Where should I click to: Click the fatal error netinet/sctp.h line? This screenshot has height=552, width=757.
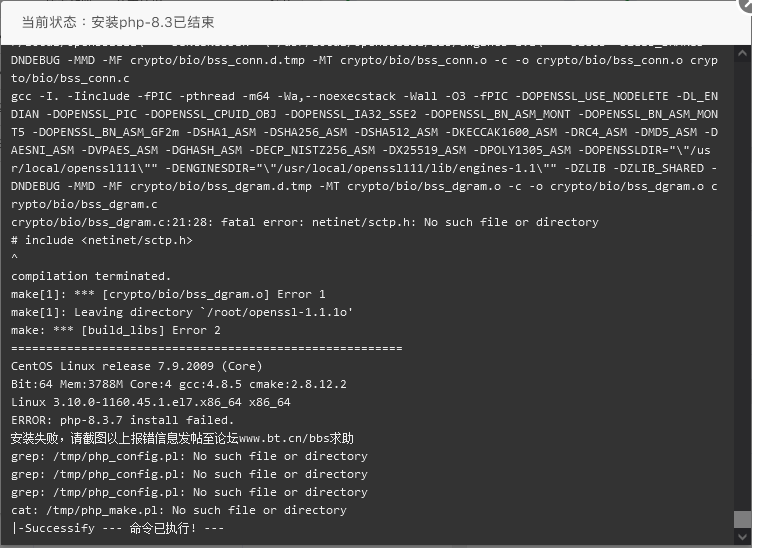(305, 222)
